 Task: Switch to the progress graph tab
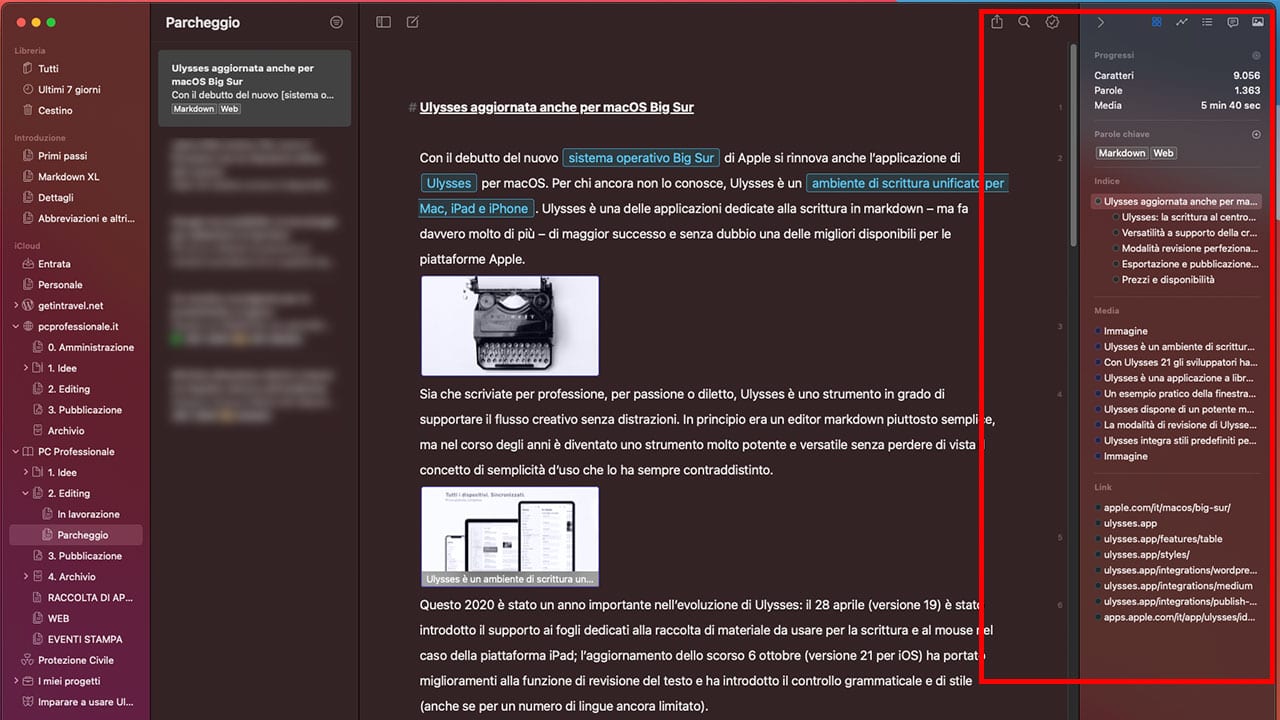pos(1181,22)
